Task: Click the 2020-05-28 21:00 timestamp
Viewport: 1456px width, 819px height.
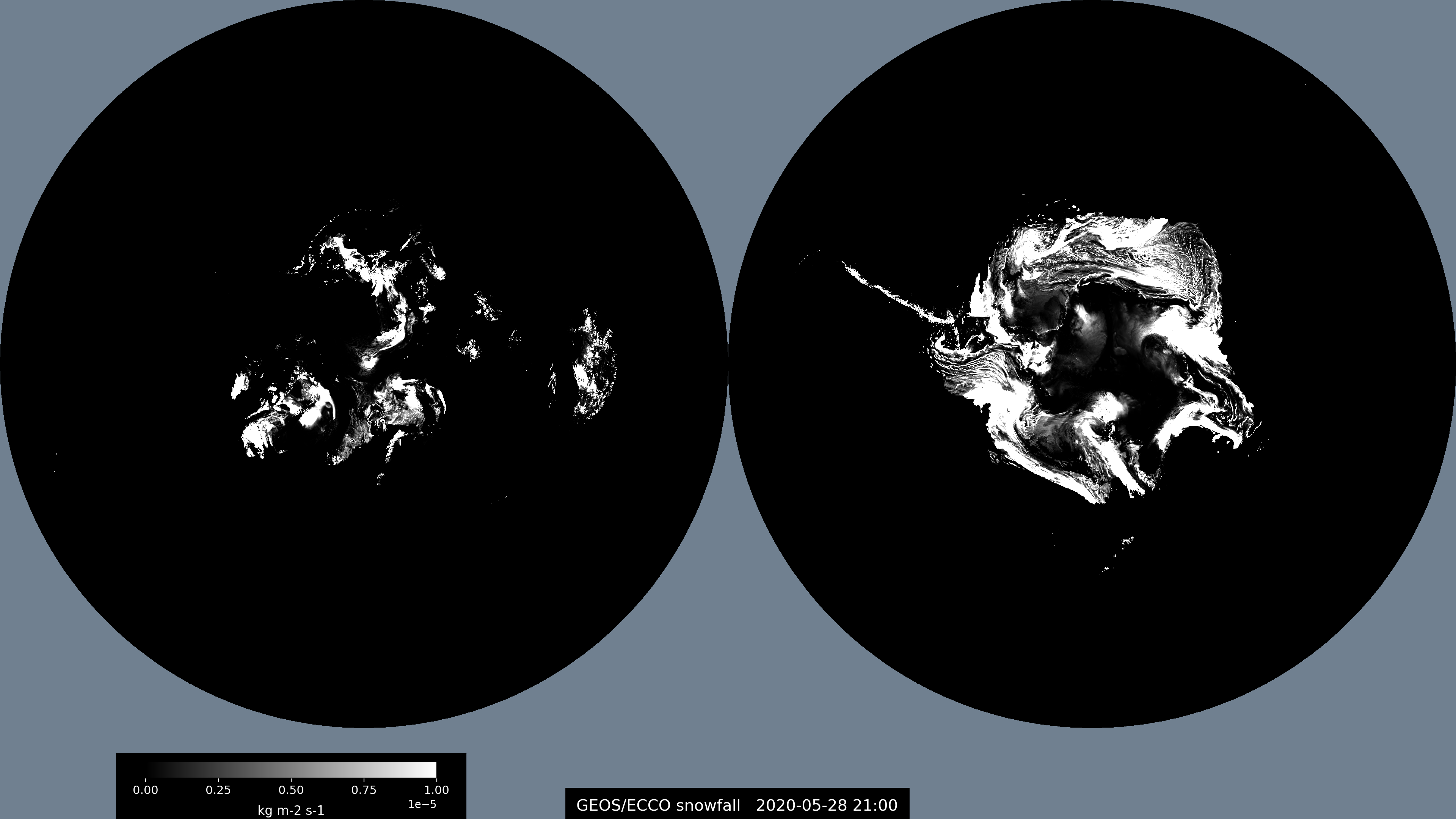Action: [x=826, y=805]
